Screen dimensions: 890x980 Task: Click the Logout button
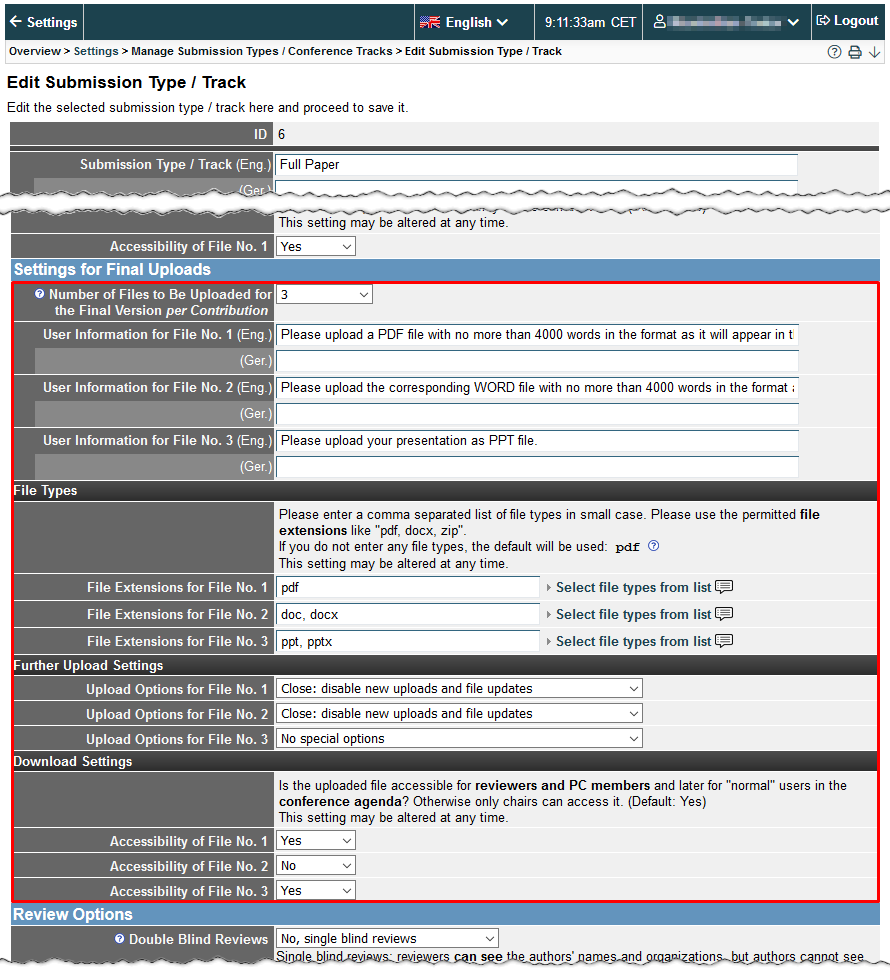coord(847,21)
